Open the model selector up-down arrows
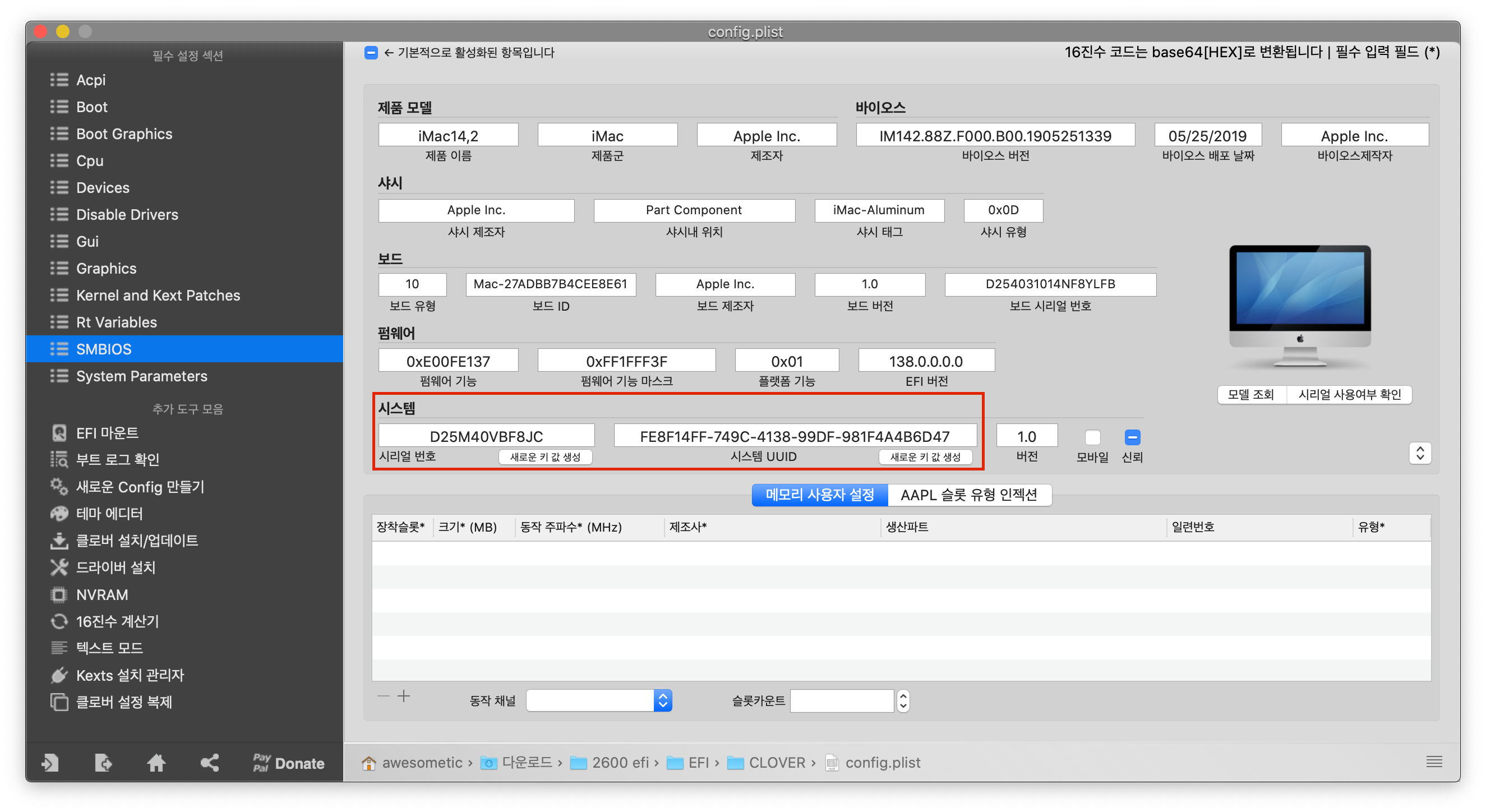 (1420, 453)
